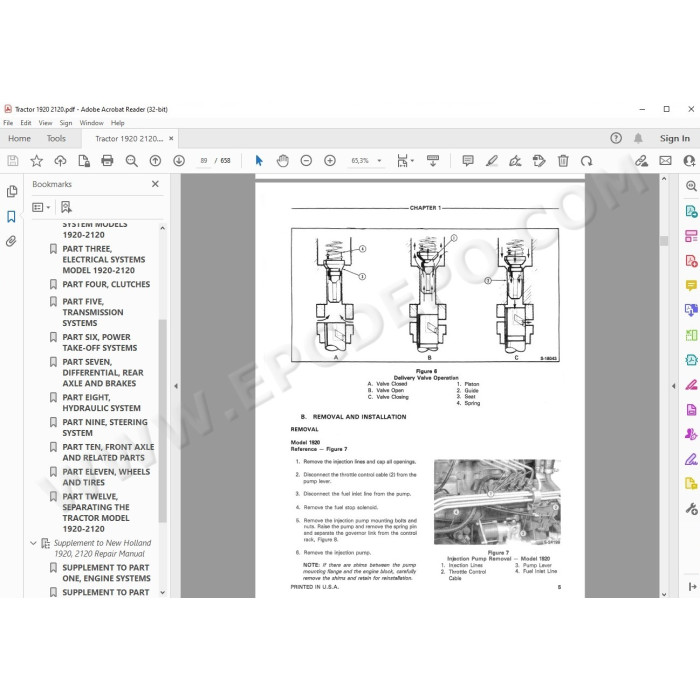Screen dimensions: 700x700
Task: Open the notifications bell
Action: (x=638, y=138)
